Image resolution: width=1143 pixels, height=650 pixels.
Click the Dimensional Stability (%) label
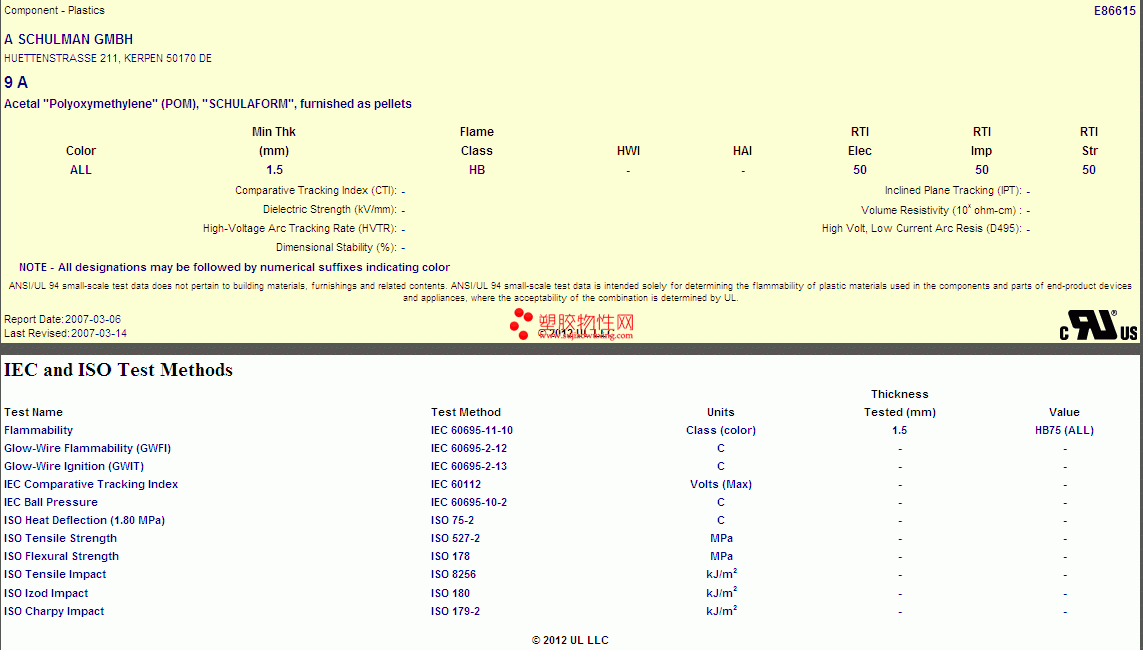coord(336,247)
